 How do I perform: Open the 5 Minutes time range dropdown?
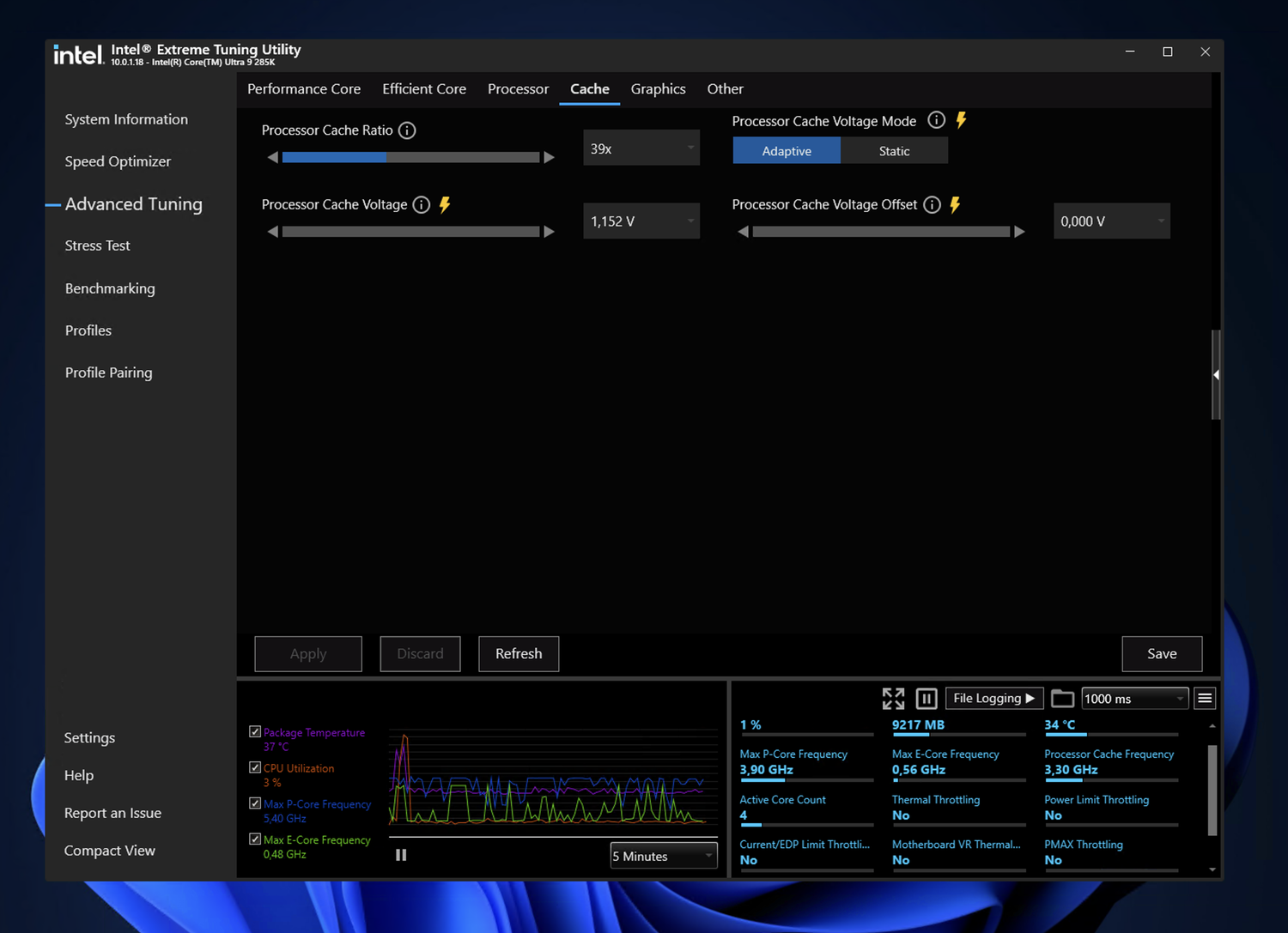663,856
